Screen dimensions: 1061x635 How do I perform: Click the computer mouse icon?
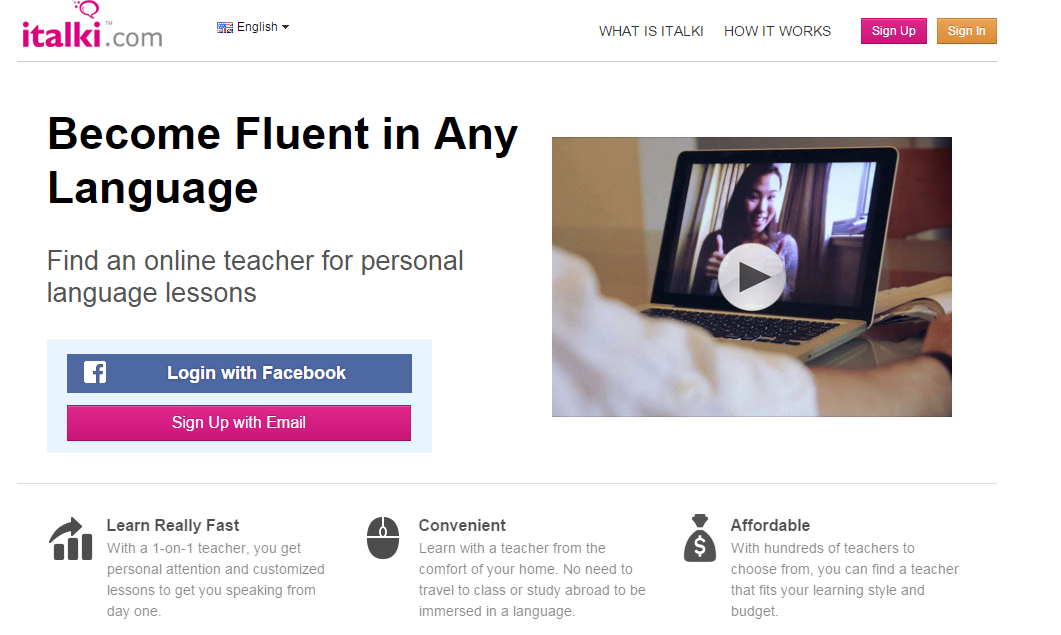[x=383, y=538]
